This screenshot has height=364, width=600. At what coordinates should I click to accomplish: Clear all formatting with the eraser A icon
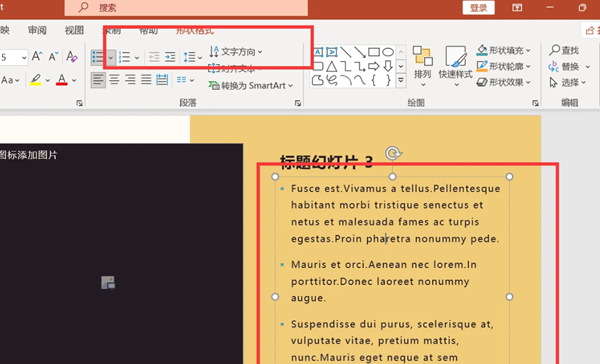coord(72,57)
